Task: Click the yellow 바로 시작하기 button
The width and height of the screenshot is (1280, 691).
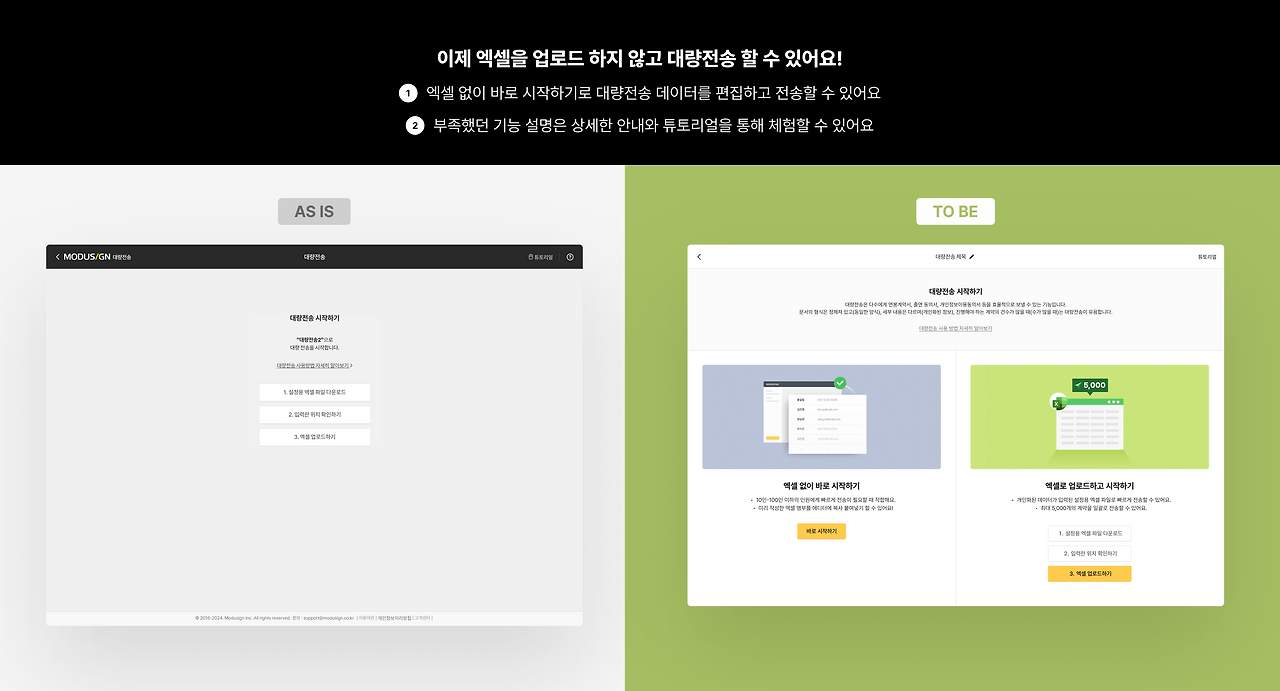Action: click(821, 531)
